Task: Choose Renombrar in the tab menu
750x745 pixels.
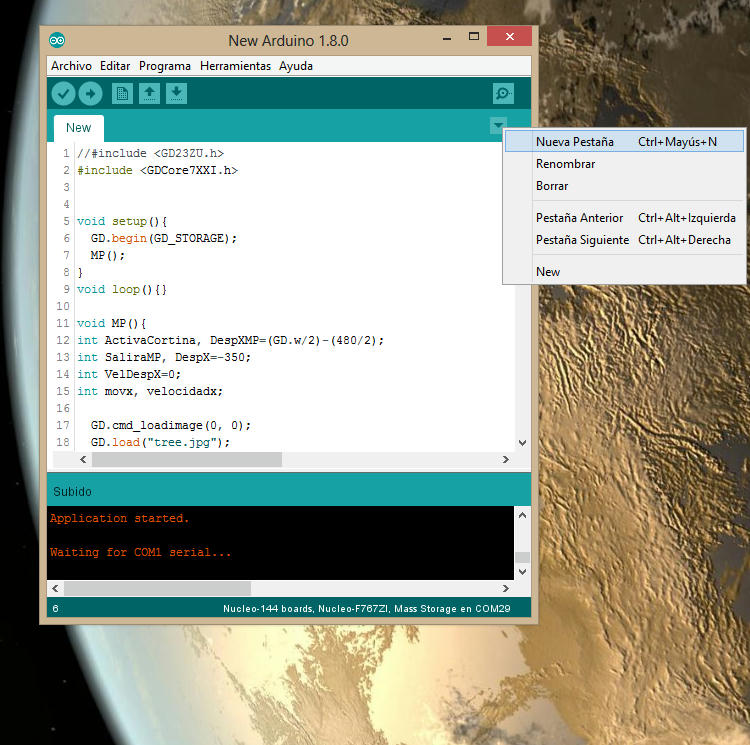Action: [624, 164]
